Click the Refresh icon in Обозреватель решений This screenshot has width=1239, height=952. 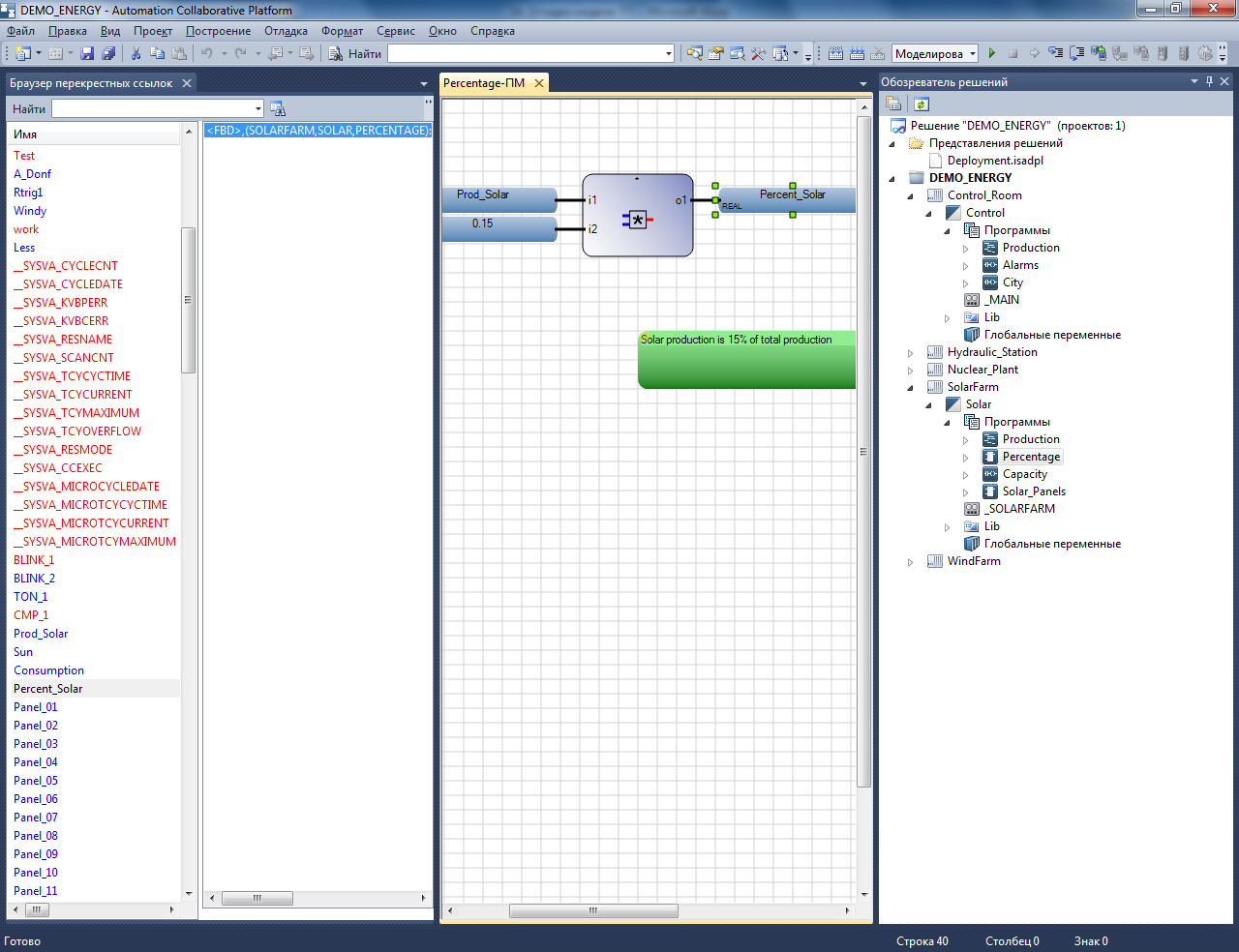pos(922,104)
